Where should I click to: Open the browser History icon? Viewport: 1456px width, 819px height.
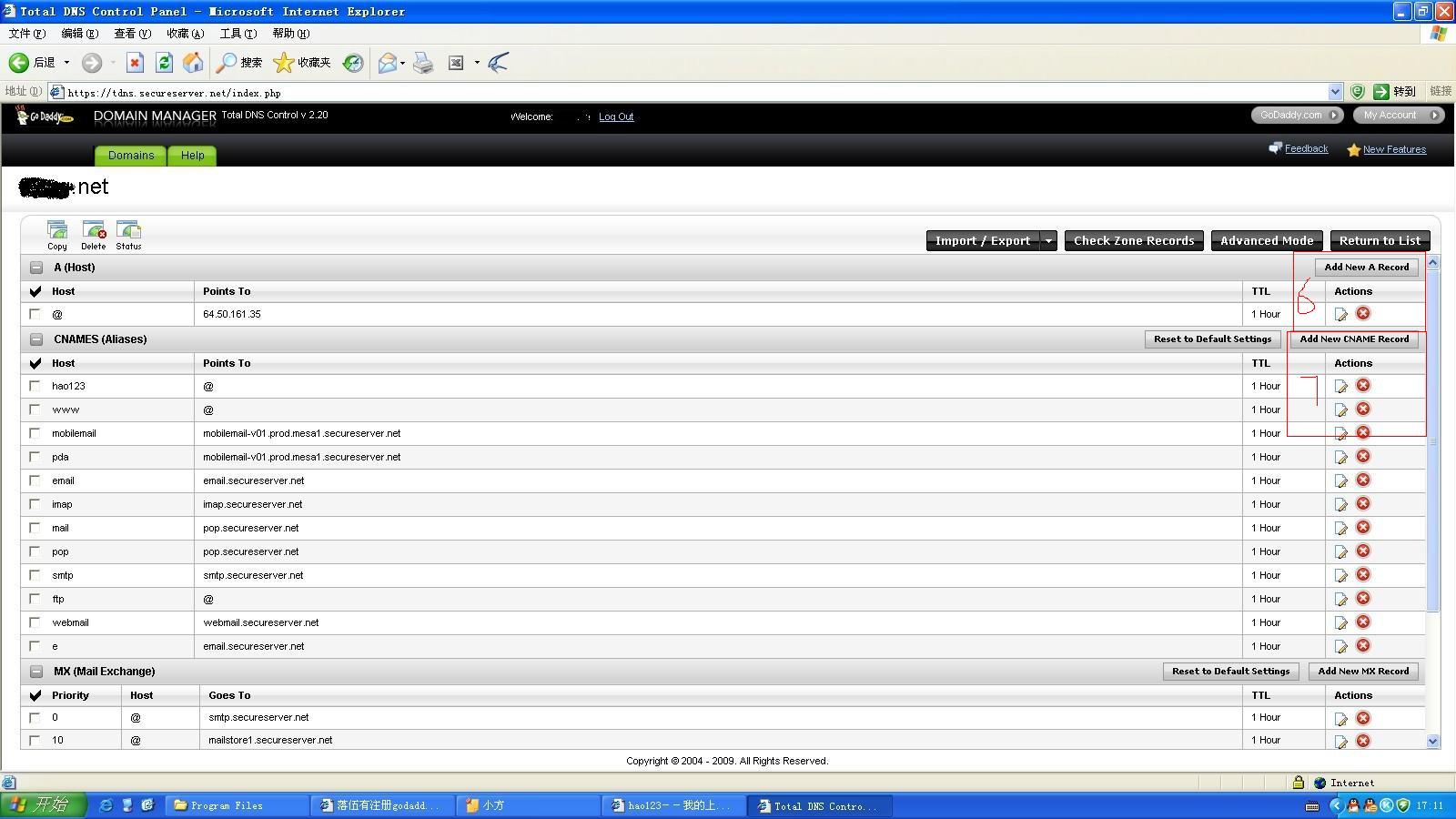pos(353,62)
